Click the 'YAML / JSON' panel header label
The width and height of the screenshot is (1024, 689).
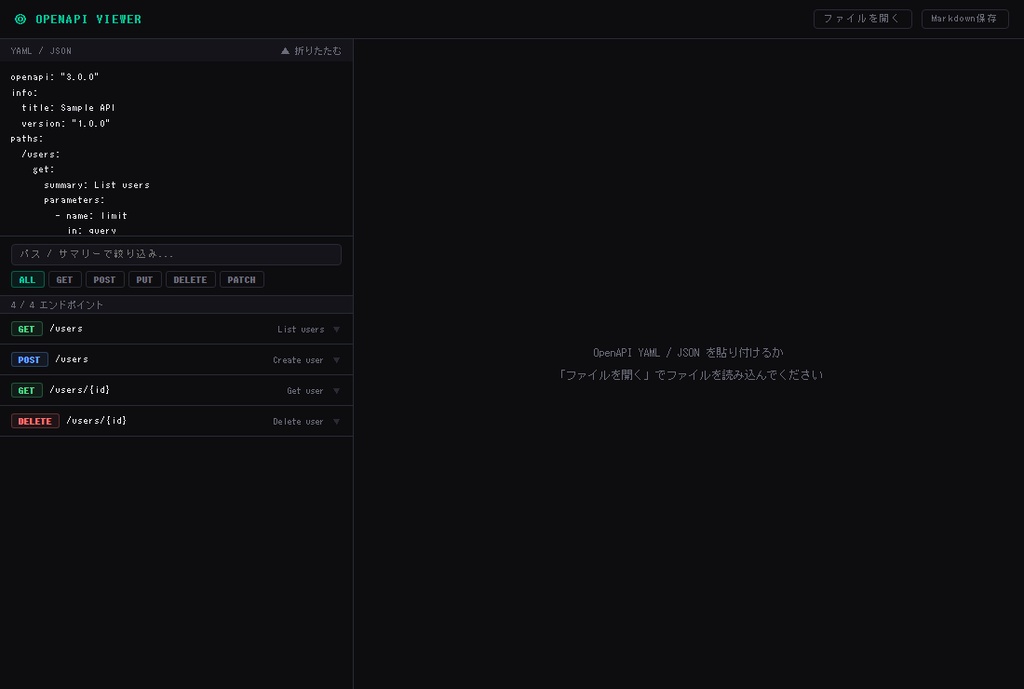41,50
